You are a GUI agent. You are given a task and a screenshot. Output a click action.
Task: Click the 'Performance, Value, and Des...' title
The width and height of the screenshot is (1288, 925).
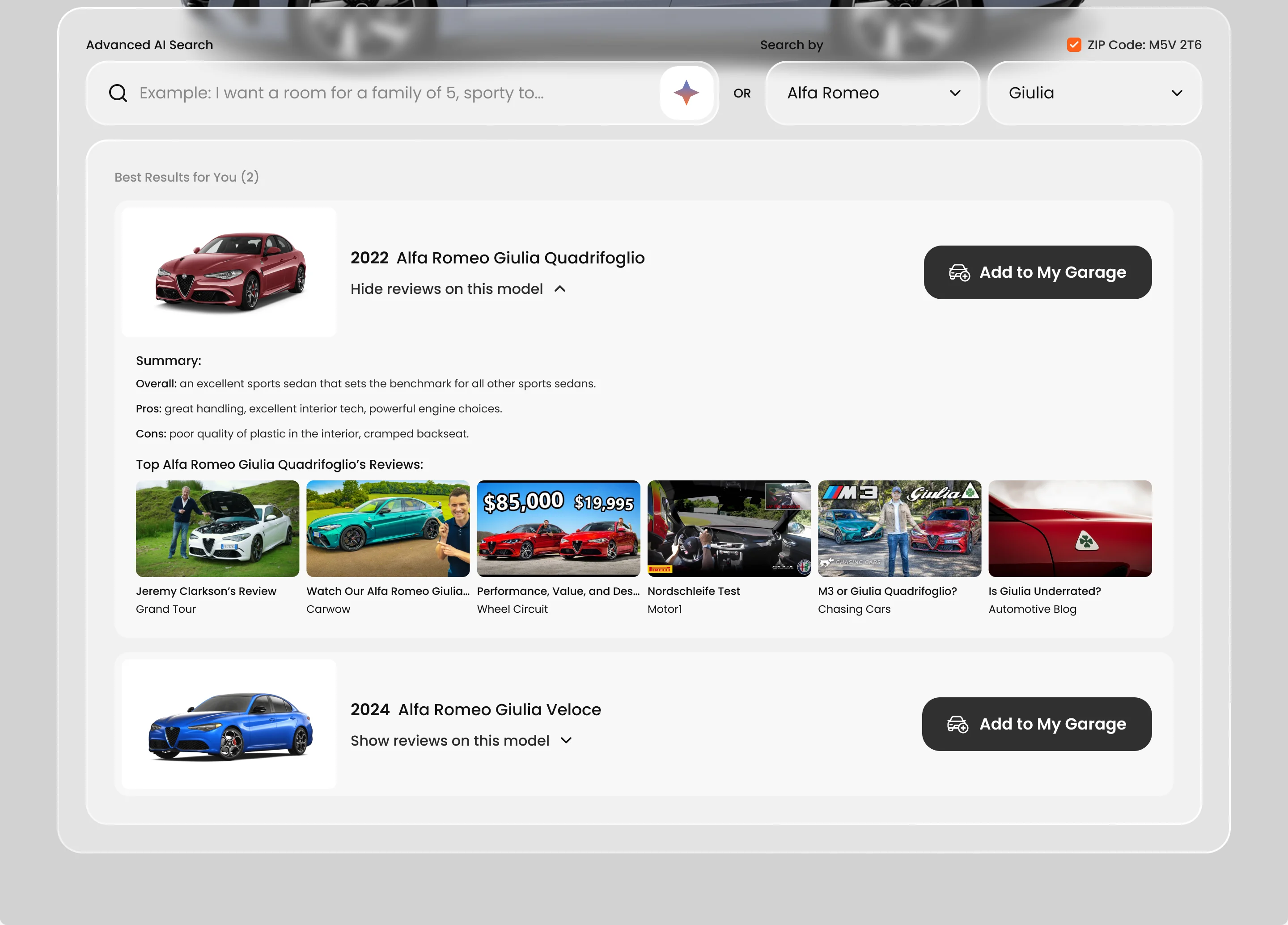(558, 591)
